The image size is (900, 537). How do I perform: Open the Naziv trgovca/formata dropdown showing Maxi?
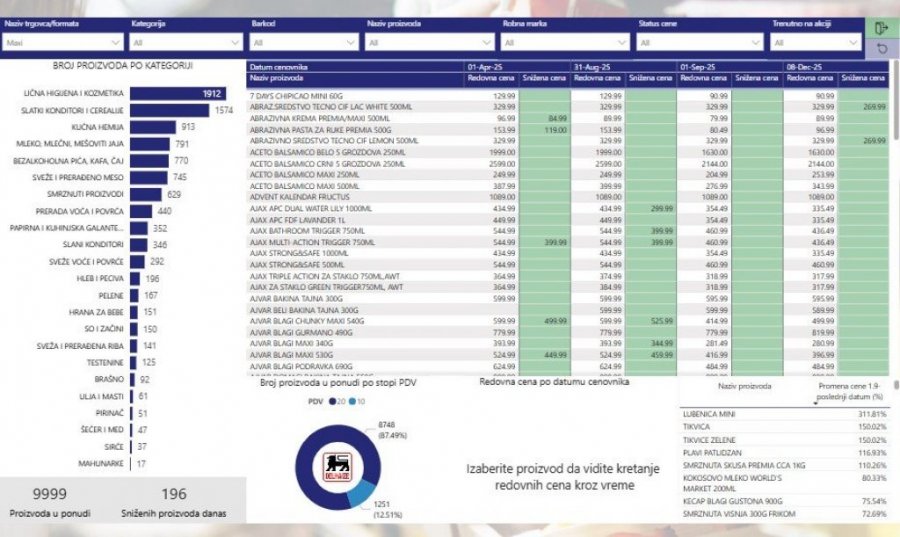coord(63,43)
